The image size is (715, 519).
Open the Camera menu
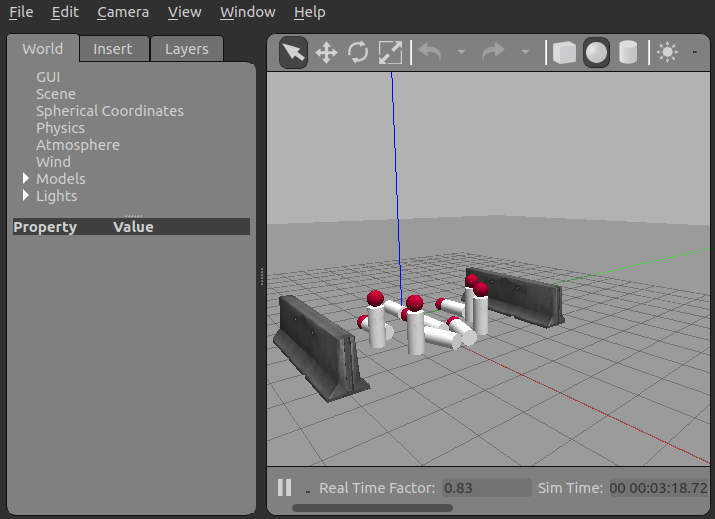click(x=123, y=12)
